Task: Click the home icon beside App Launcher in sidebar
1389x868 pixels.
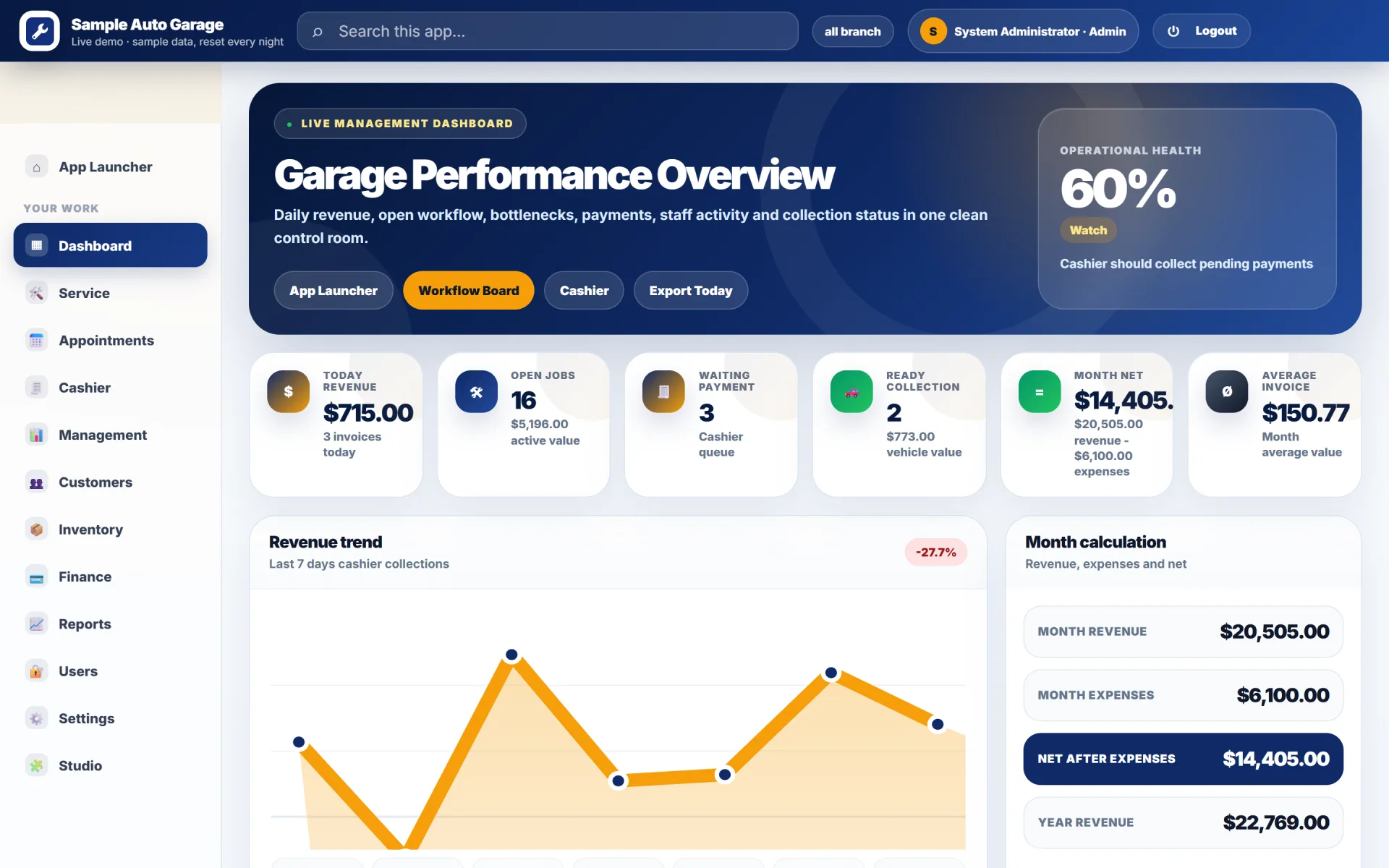Action: point(36,167)
